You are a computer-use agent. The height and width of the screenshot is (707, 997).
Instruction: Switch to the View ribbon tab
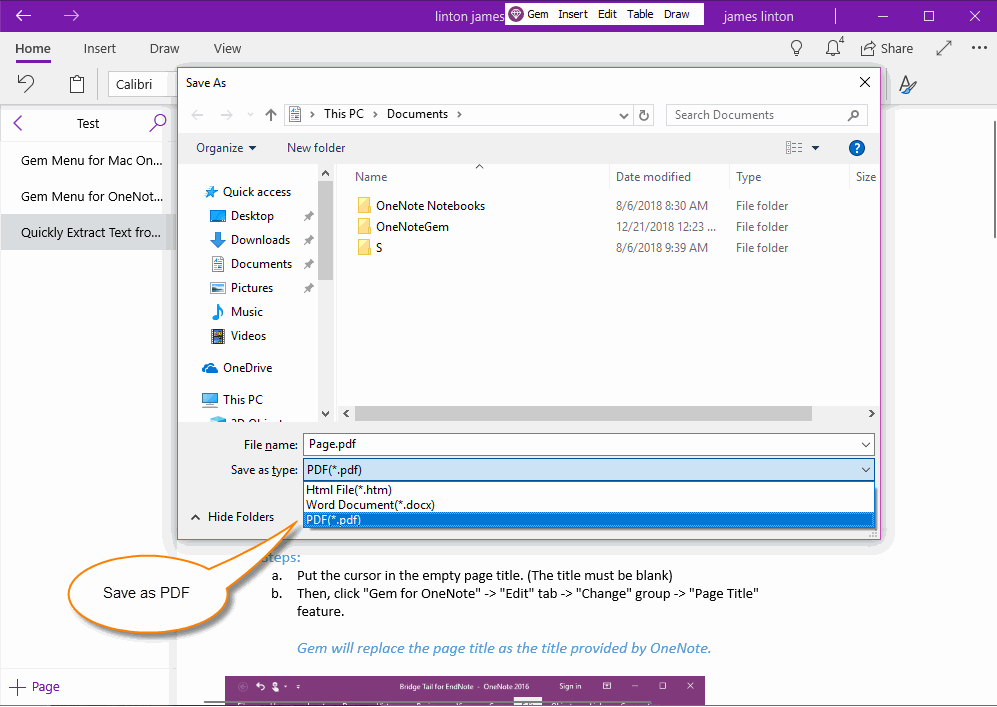pos(227,48)
